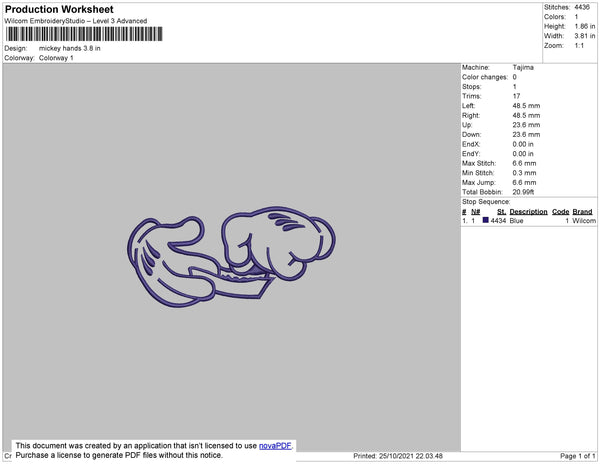Select the Height value 1.86 in
The width and height of the screenshot is (600, 464).
coord(584,26)
